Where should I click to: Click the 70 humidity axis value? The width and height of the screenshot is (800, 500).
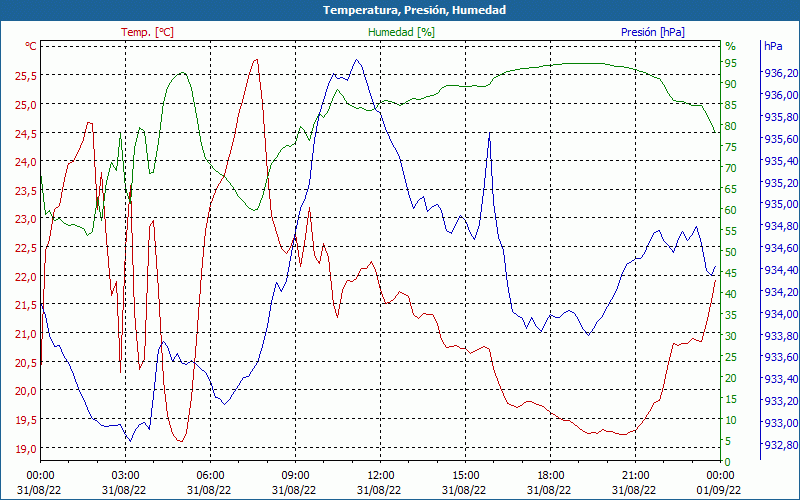(x=731, y=168)
